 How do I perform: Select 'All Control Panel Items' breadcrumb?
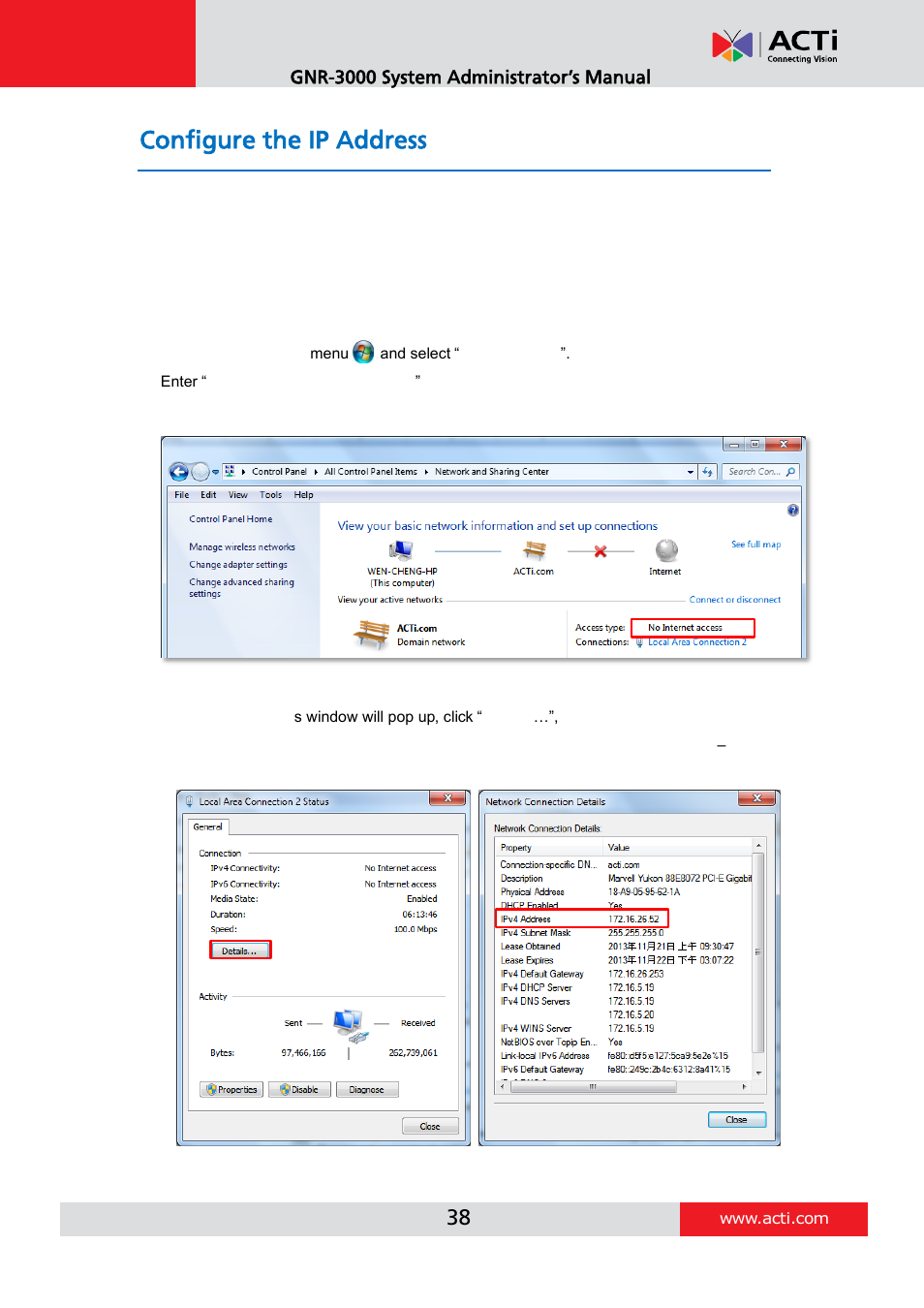click(371, 472)
